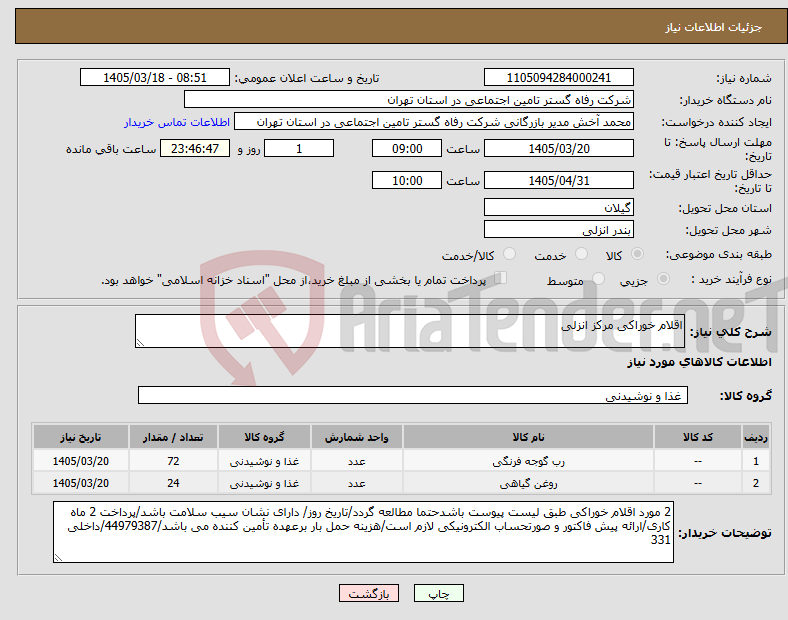Click the announcement date field 1405/03/18 - 08:51
Image resolution: width=788 pixels, height=620 pixels.
click(x=155, y=77)
